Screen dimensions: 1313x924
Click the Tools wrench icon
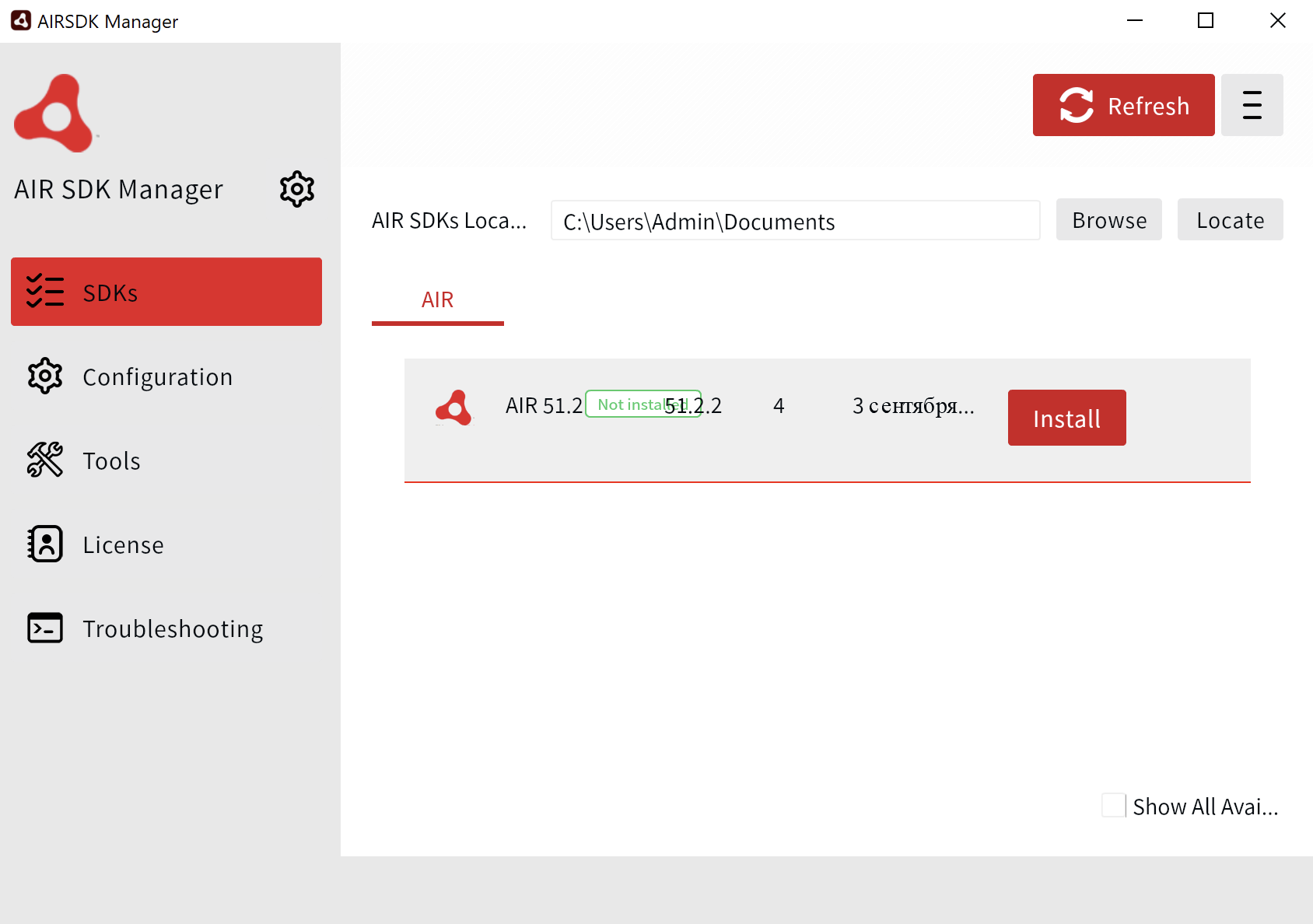pyautogui.click(x=44, y=460)
